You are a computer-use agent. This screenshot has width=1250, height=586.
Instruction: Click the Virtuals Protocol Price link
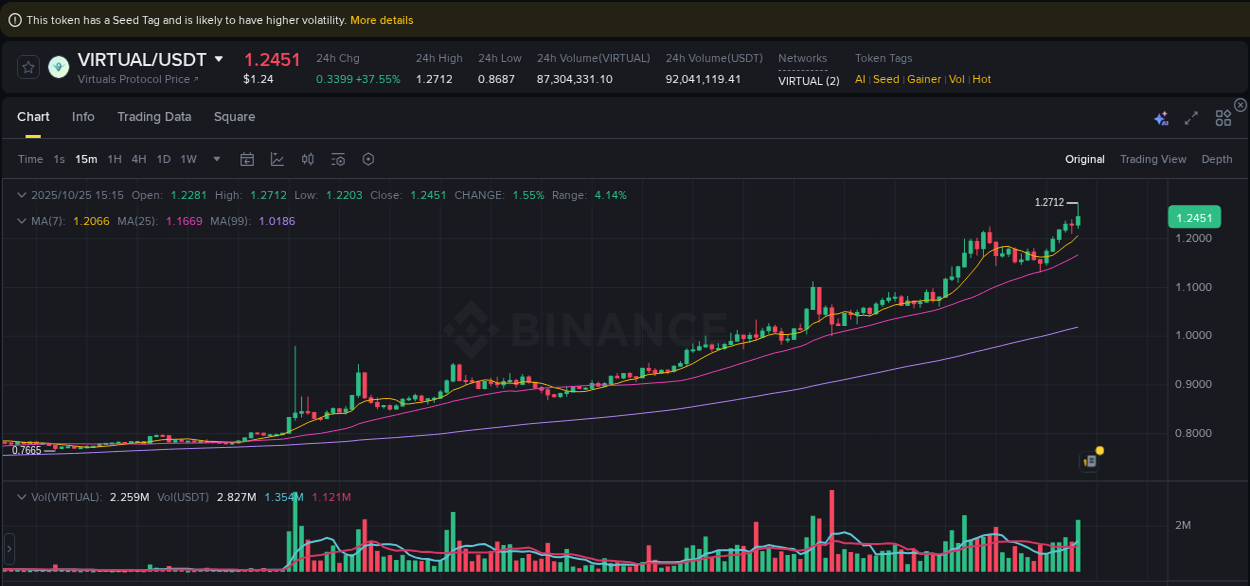click(134, 79)
